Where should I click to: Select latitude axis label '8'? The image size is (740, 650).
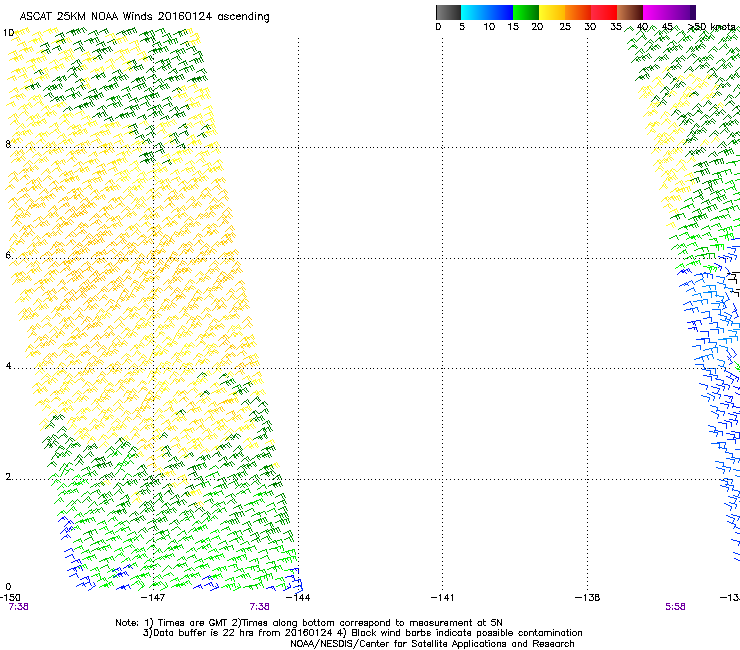tap(8, 144)
